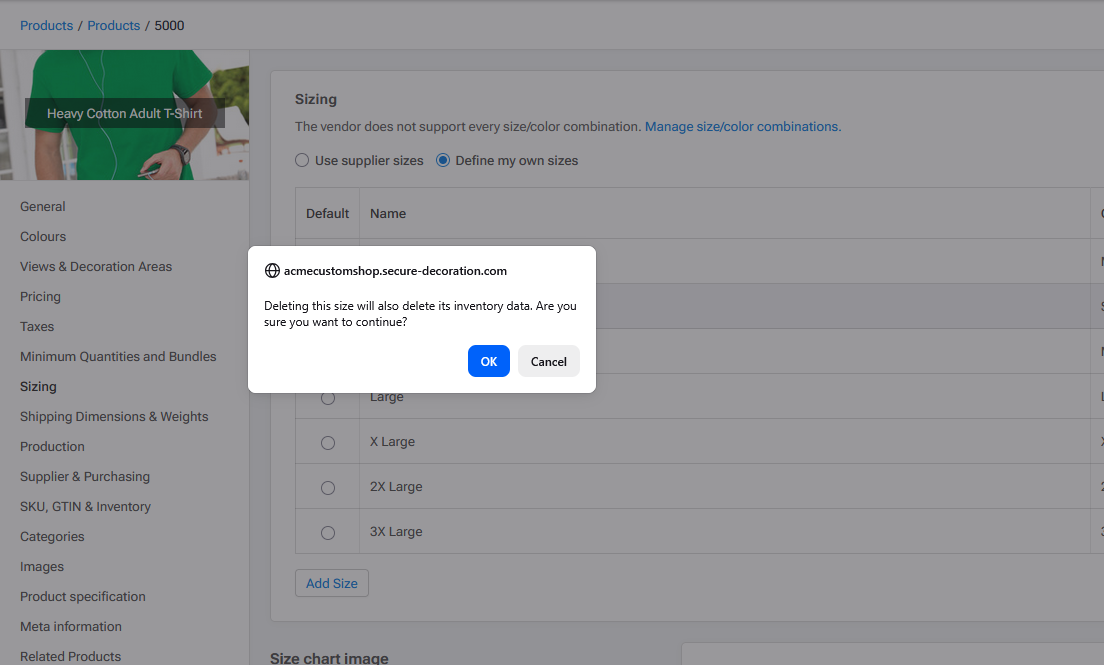Set Large as the default size
Screen dimensions: 1104x665
pyautogui.click(x=327, y=397)
